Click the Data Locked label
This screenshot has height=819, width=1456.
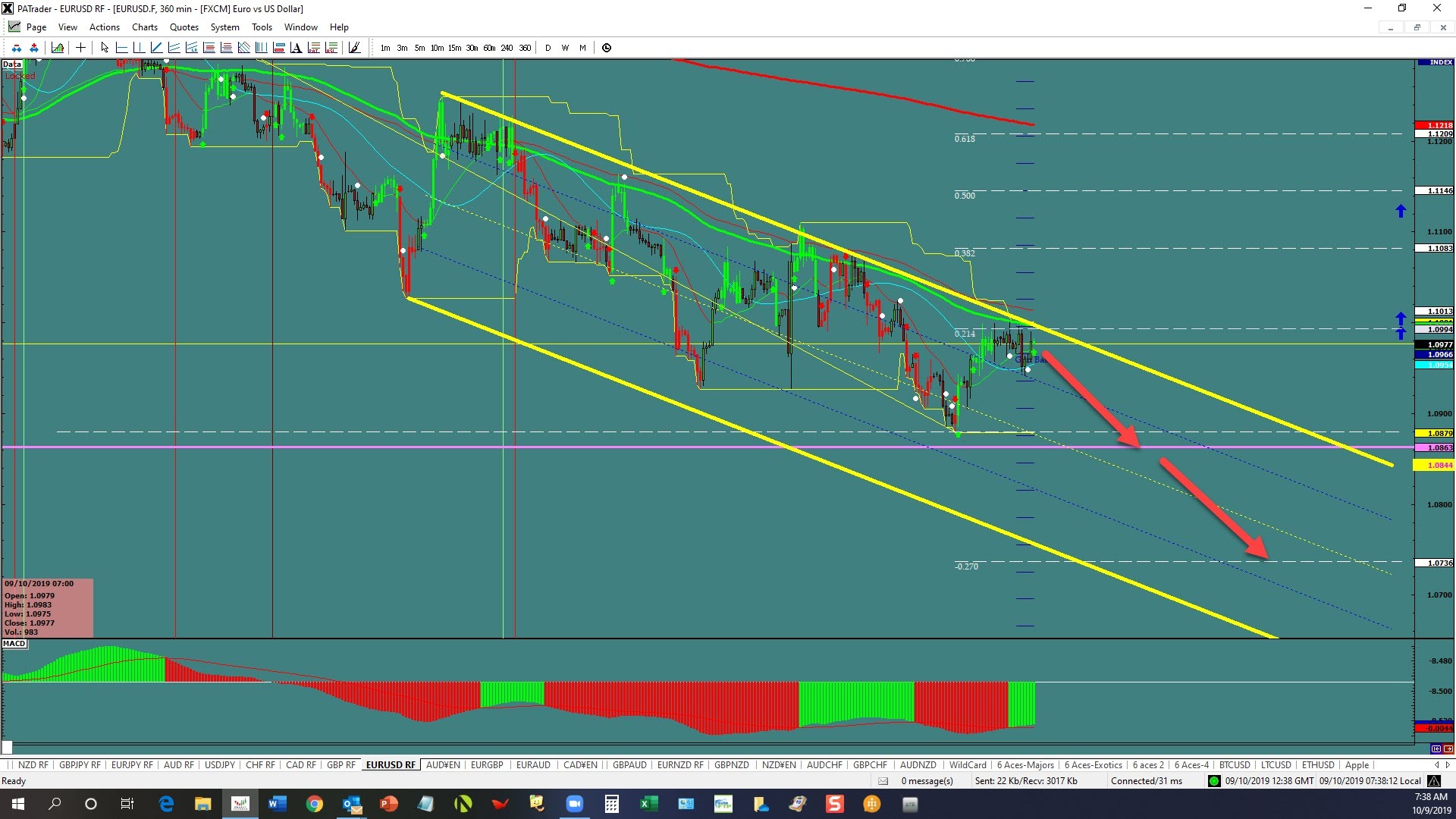pos(19,70)
